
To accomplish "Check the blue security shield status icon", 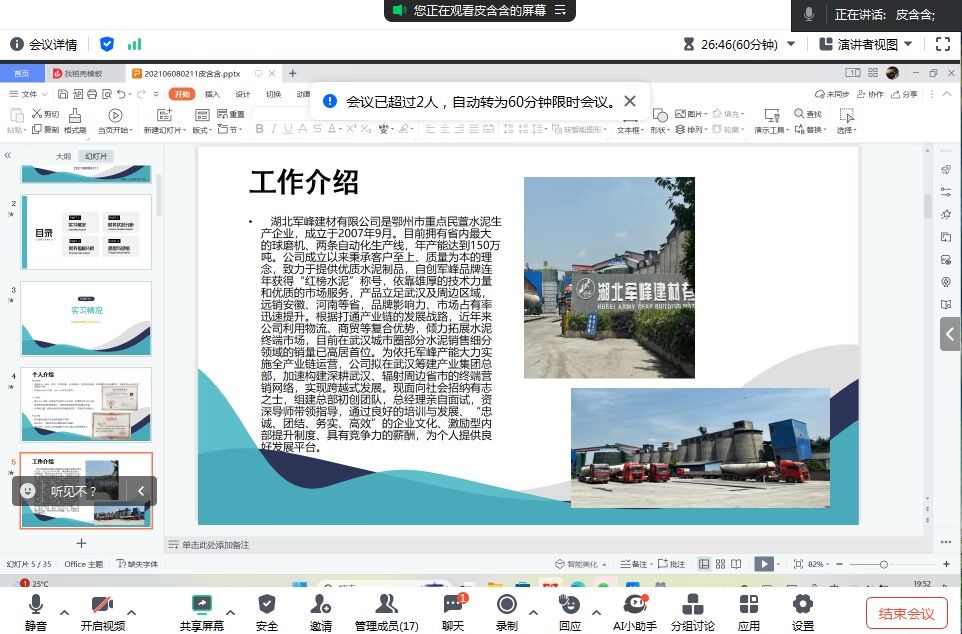I will (x=107, y=44).
